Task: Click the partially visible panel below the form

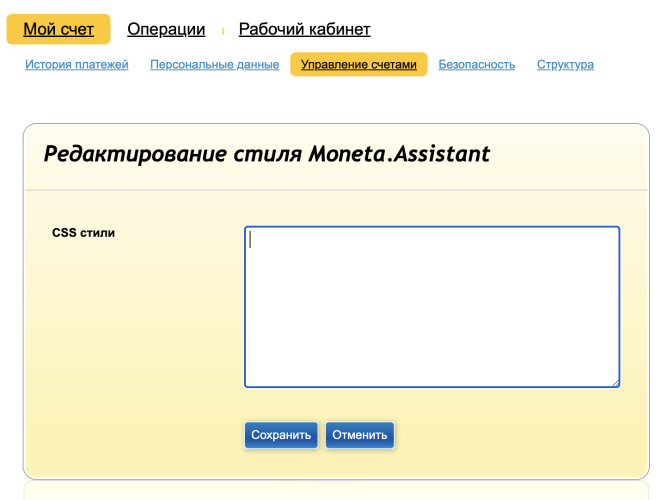Action: [x=336, y=492]
